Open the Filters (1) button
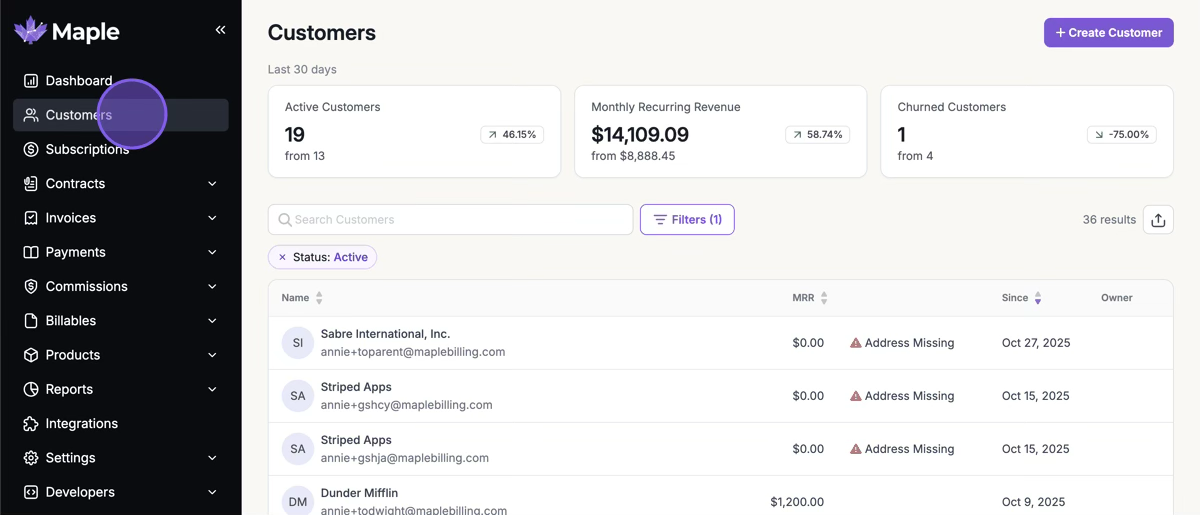 [687, 220]
